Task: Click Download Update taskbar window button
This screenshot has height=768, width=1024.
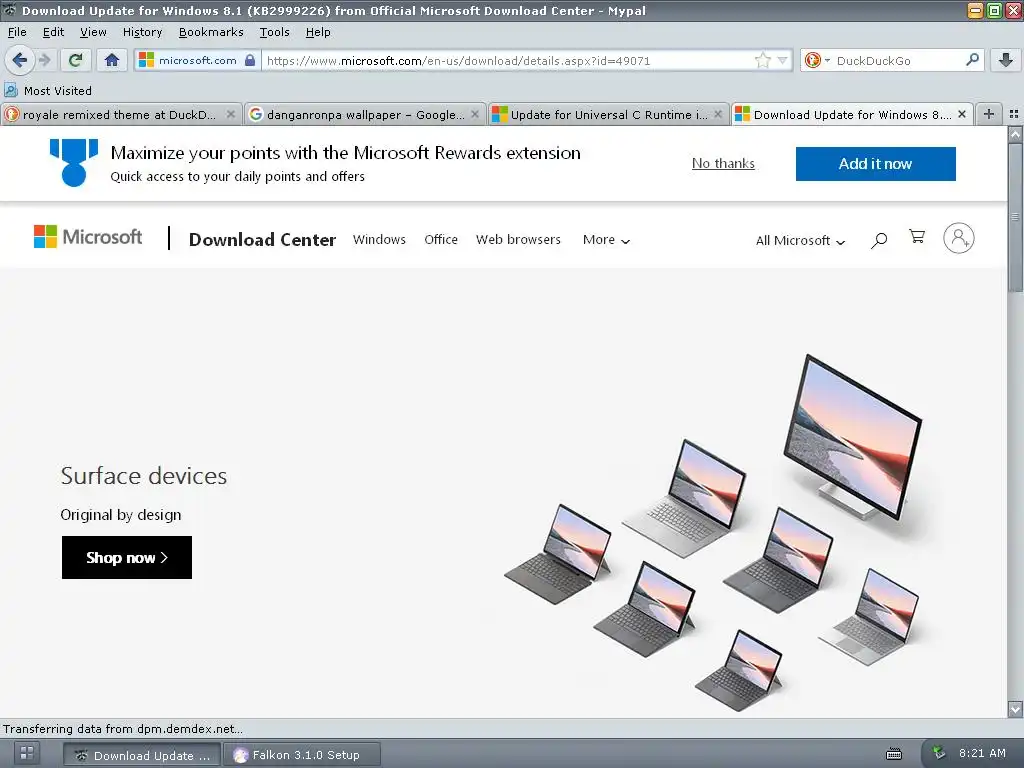Action: [x=142, y=755]
